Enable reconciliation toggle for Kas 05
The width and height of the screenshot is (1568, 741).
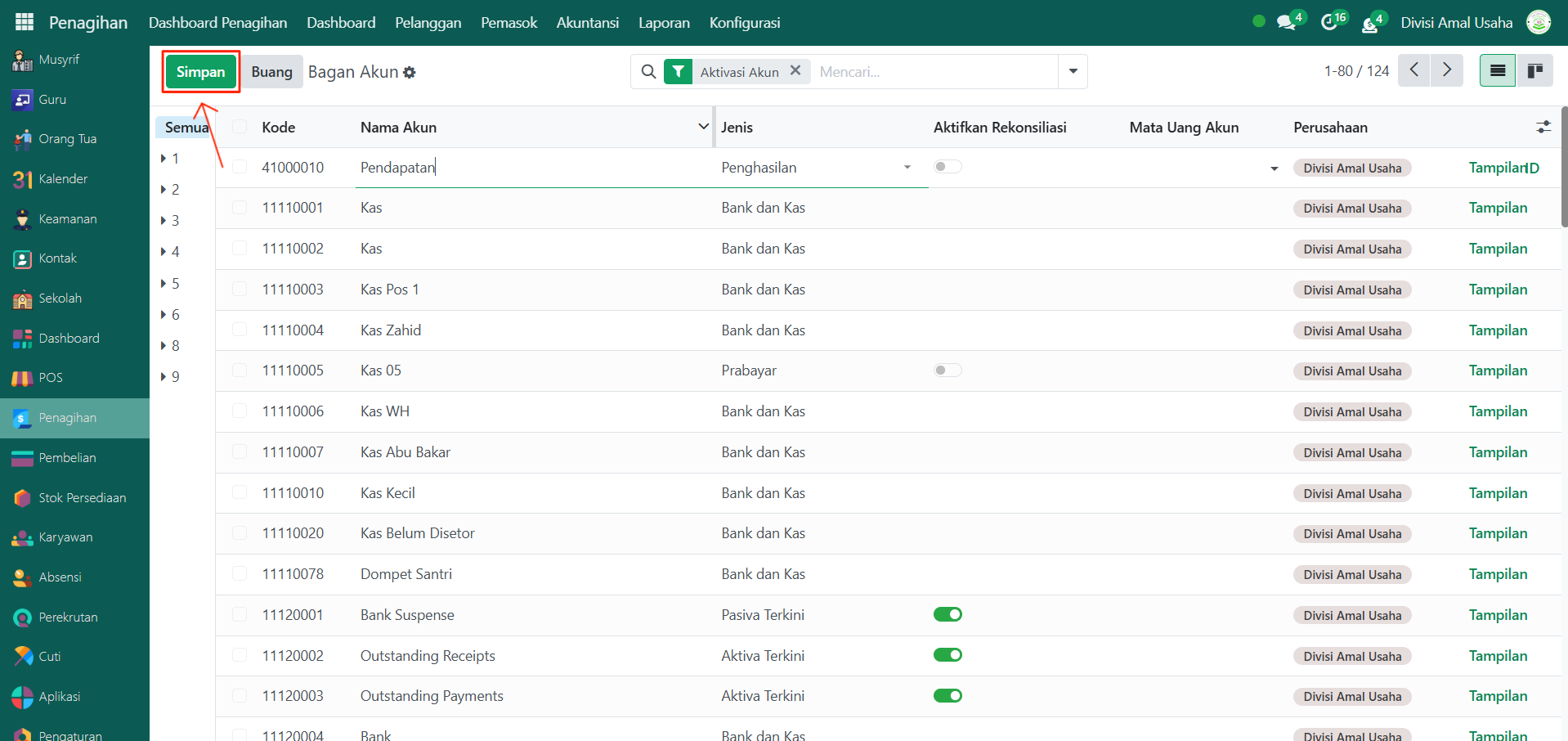coord(948,370)
